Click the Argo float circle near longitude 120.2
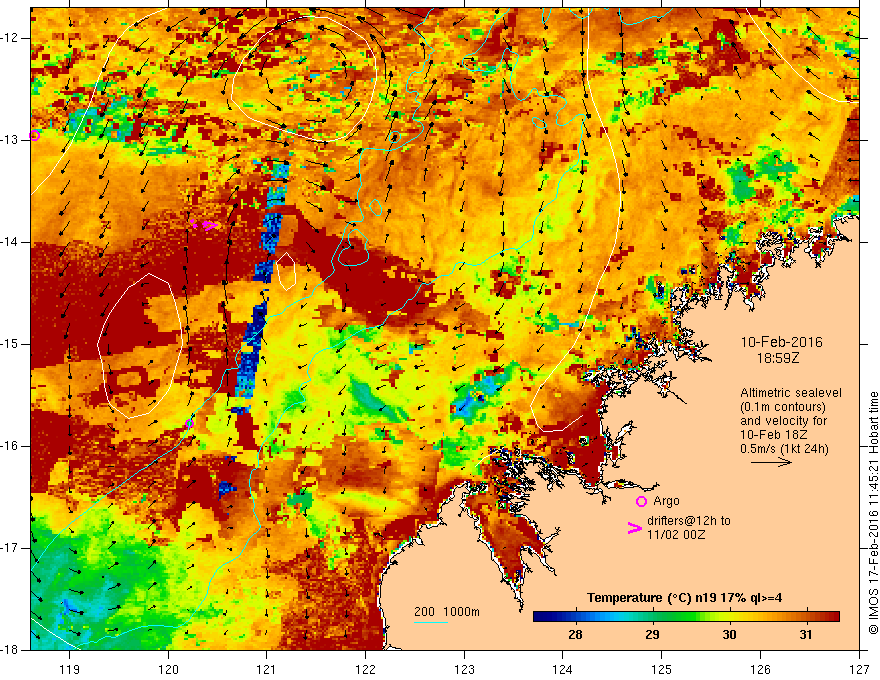The width and height of the screenshot is (880, 680). pos(189,424)
